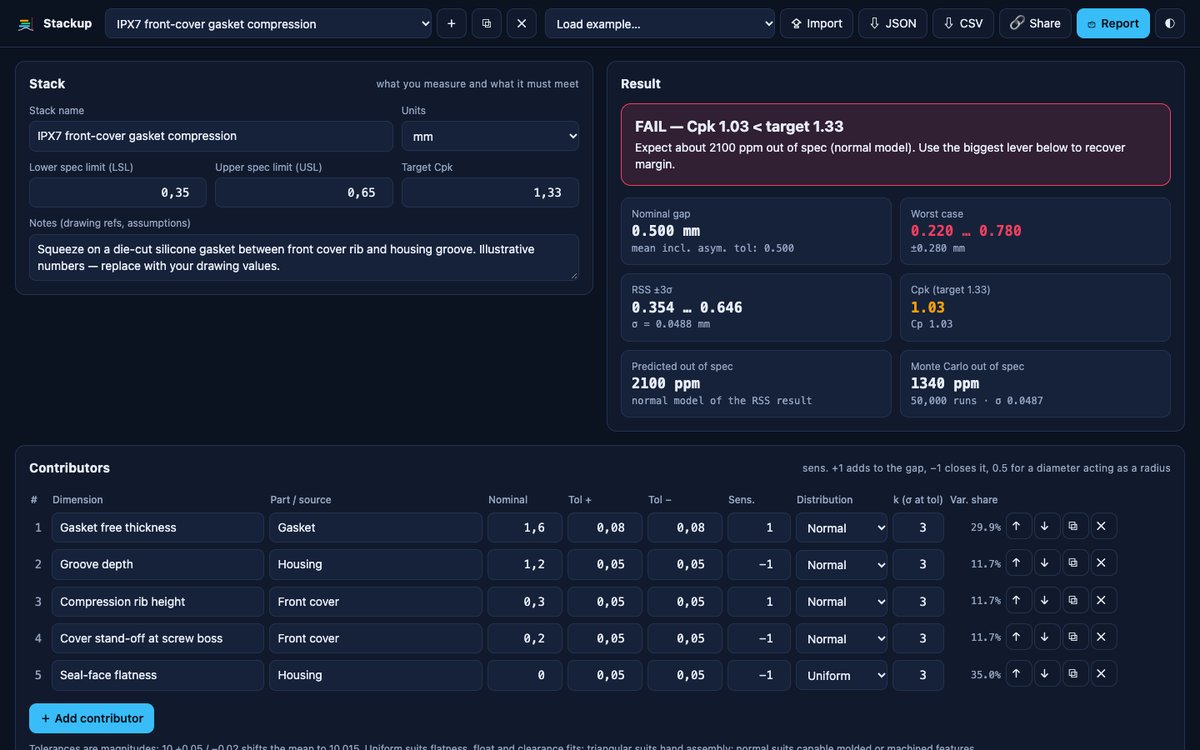
Task: Expand the Load example dropdown
Action: (660, 23)
